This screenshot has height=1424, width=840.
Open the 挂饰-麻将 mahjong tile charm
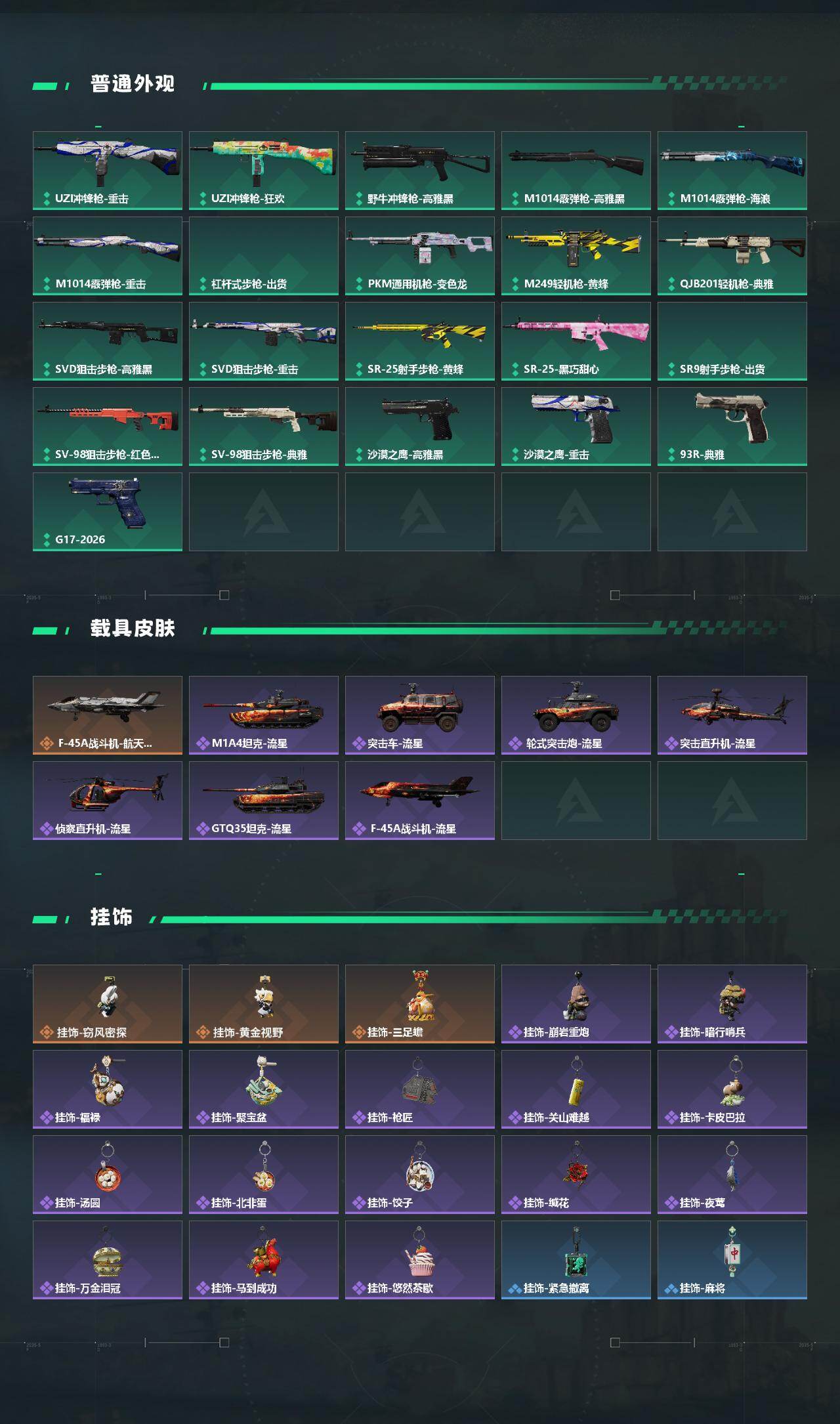tap(732, 1260)
